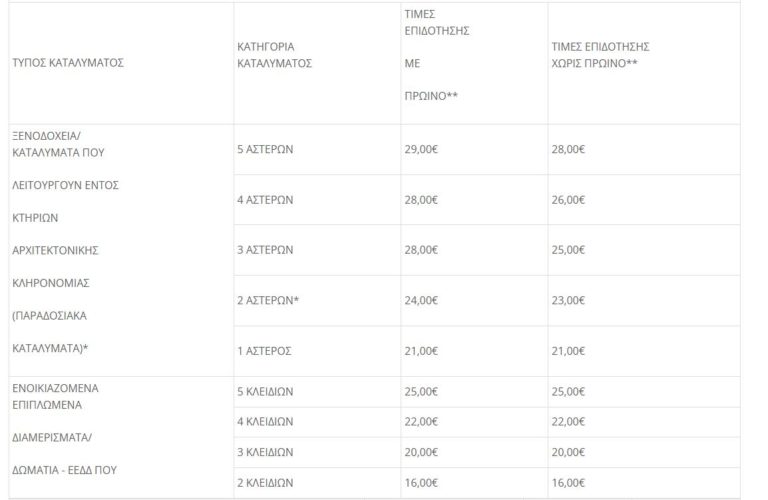Select the 26,00€ price without breakfast
The height and width of the screenshot is (500, 768).
pyautogui.click(x=569, y=200)
